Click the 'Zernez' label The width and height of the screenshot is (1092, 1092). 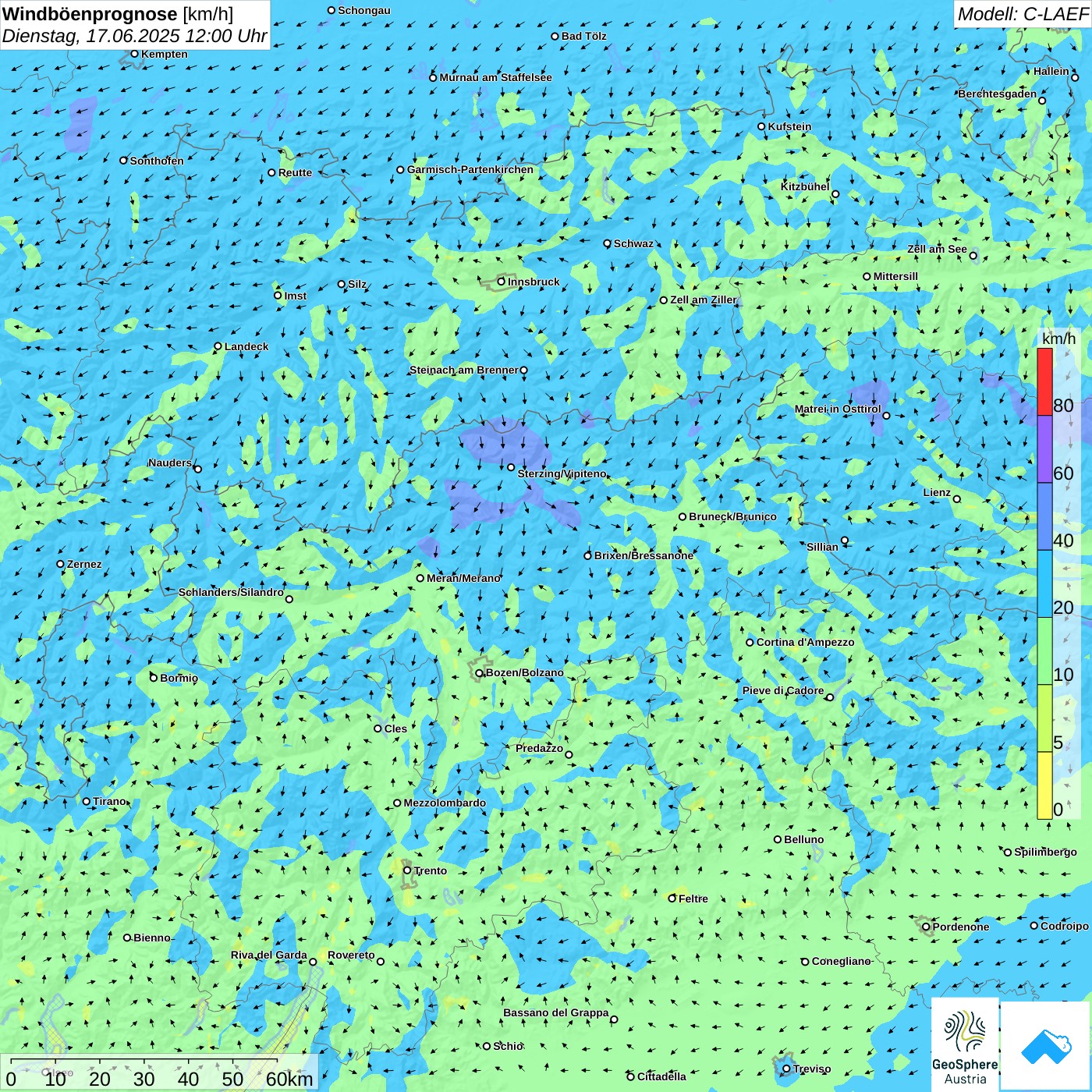[84, 564]
